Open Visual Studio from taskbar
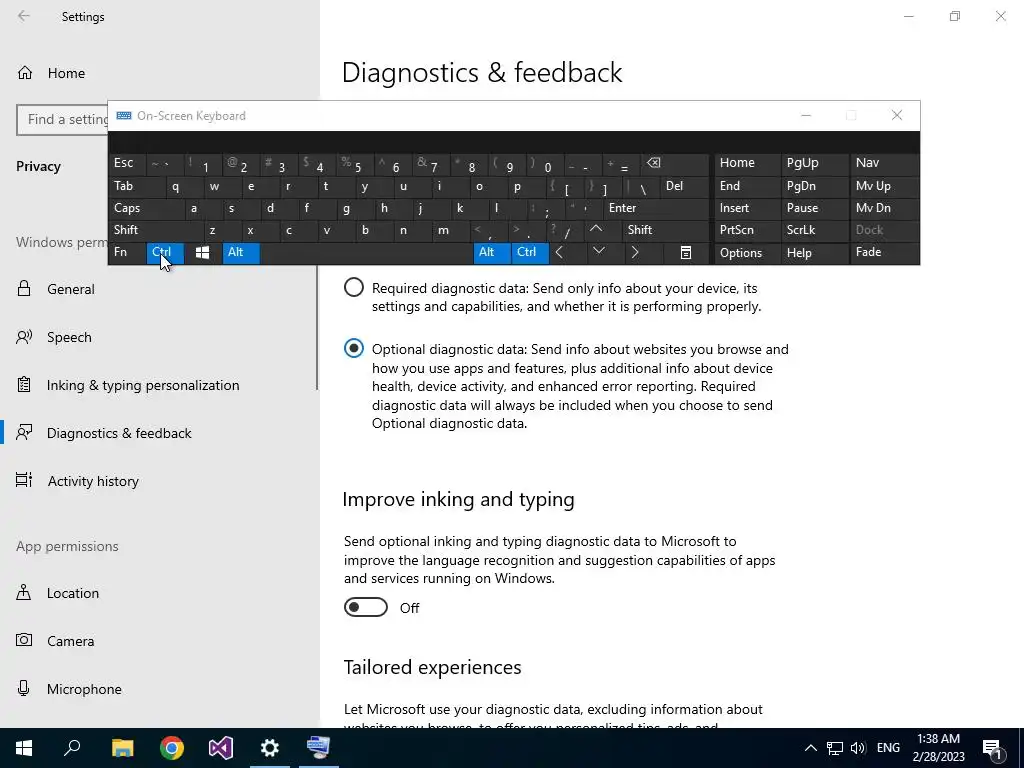1024x768 pixels. [x=221, y=748]
